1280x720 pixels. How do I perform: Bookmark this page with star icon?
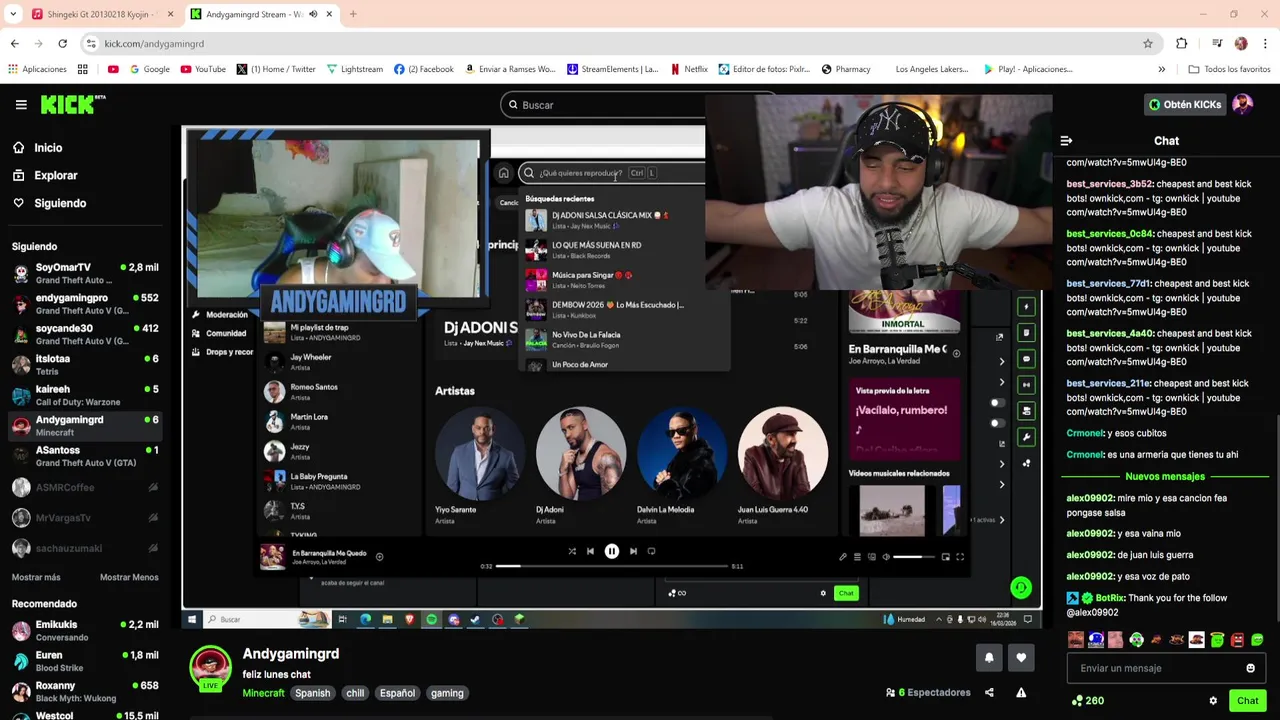[x=1148, y=44]
